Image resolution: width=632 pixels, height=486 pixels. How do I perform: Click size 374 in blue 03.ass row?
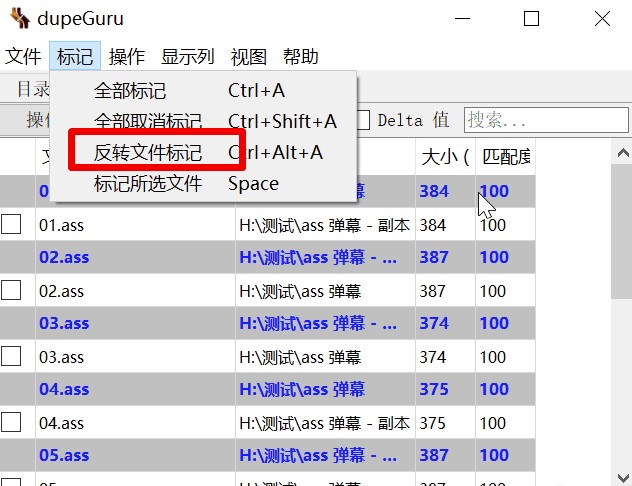coord(434,324)
